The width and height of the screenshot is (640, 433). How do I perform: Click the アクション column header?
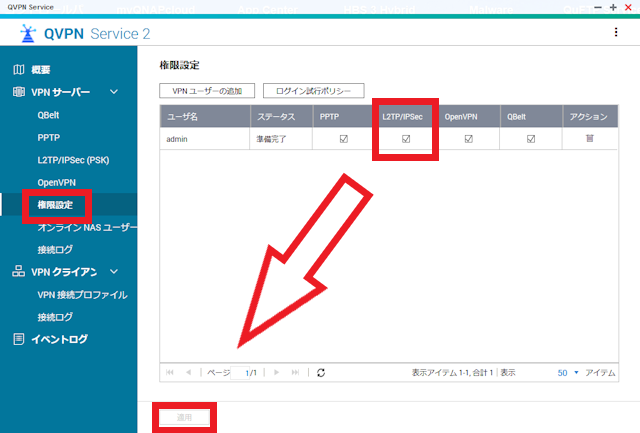[590, 117]
